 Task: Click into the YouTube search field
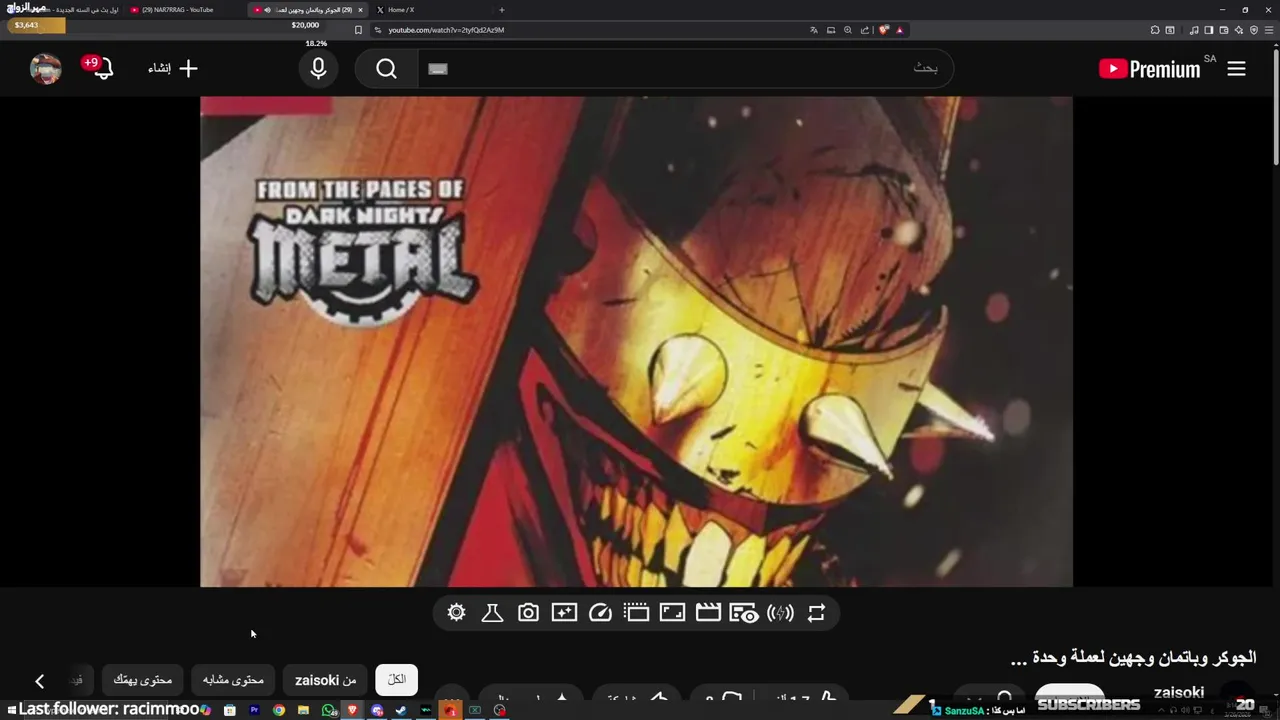(685, 68)
